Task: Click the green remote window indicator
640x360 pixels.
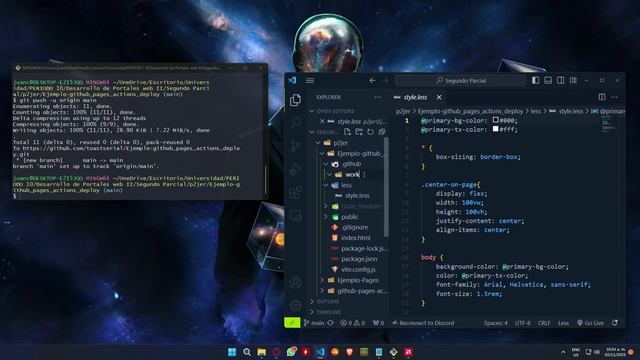Action: pos(292,323)
